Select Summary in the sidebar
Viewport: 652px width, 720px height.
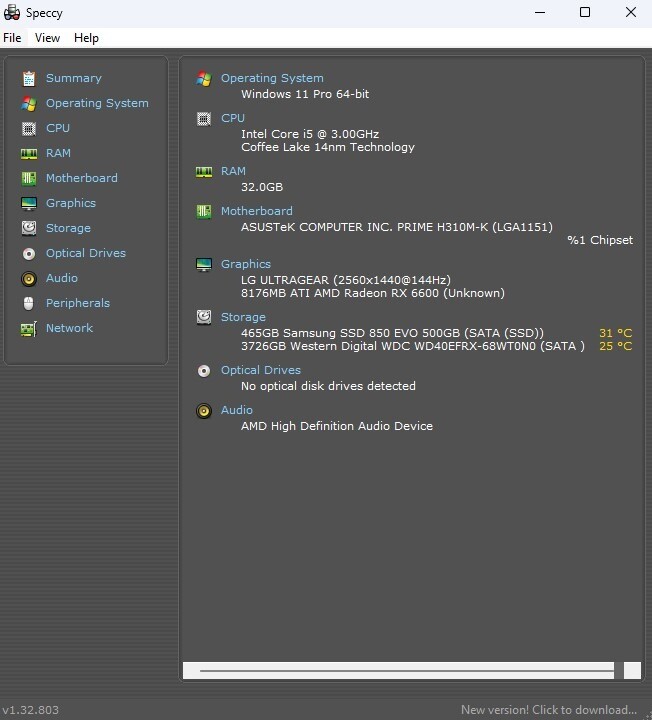click(x=73, y=78)
